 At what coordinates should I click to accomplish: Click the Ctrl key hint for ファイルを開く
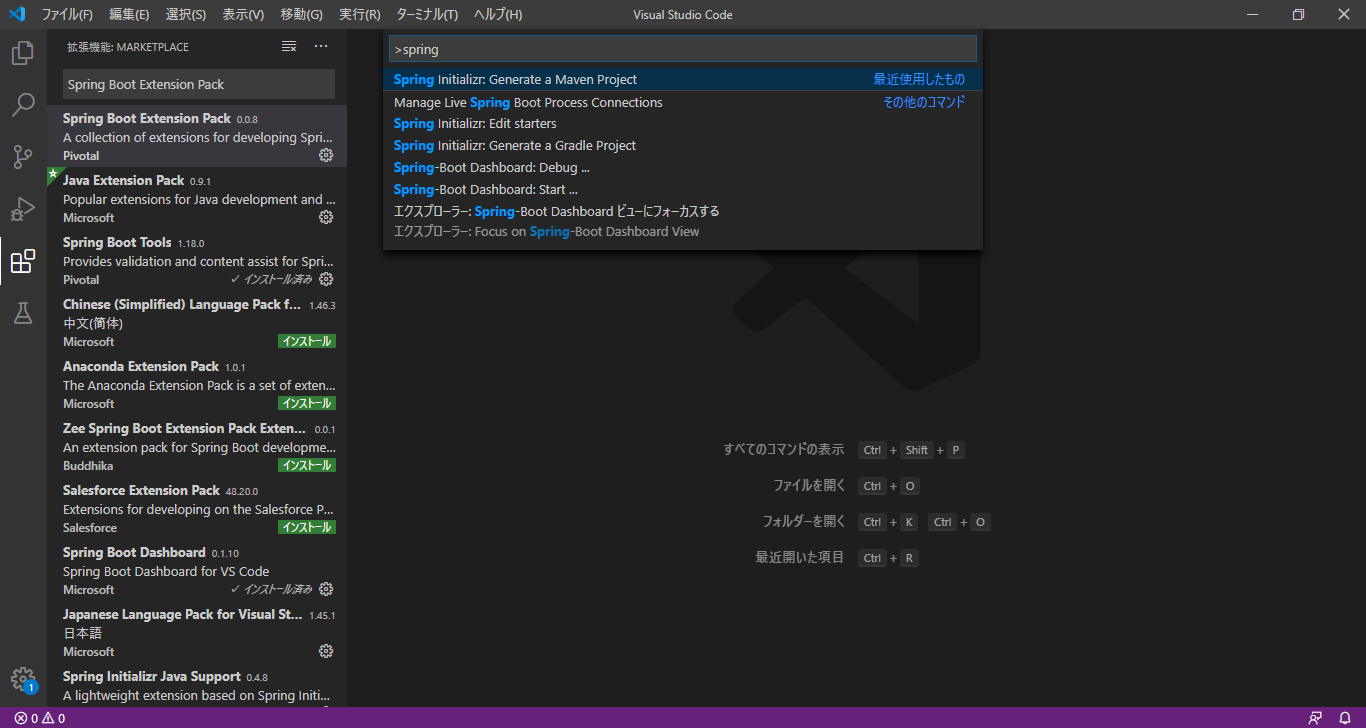point(872,486)
